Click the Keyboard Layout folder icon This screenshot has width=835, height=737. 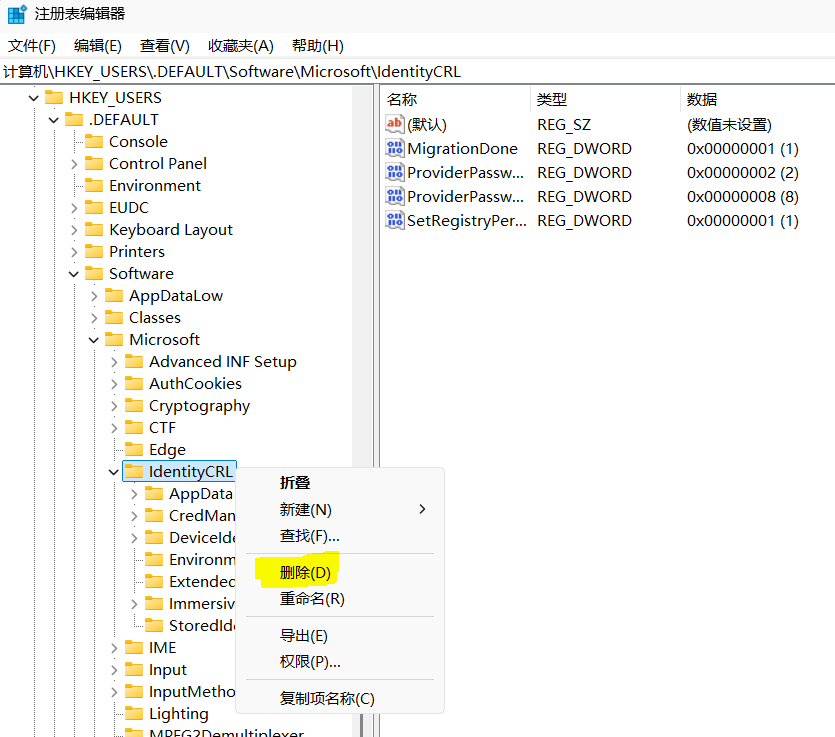click(x=94, y=230)
